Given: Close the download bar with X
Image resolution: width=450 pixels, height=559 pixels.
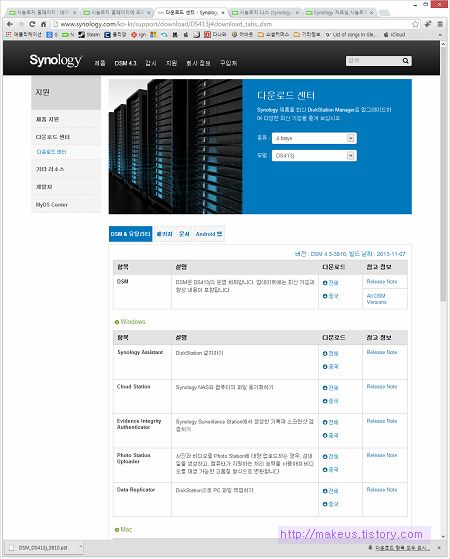Looking at the screenshot, I should click(439, 548).
